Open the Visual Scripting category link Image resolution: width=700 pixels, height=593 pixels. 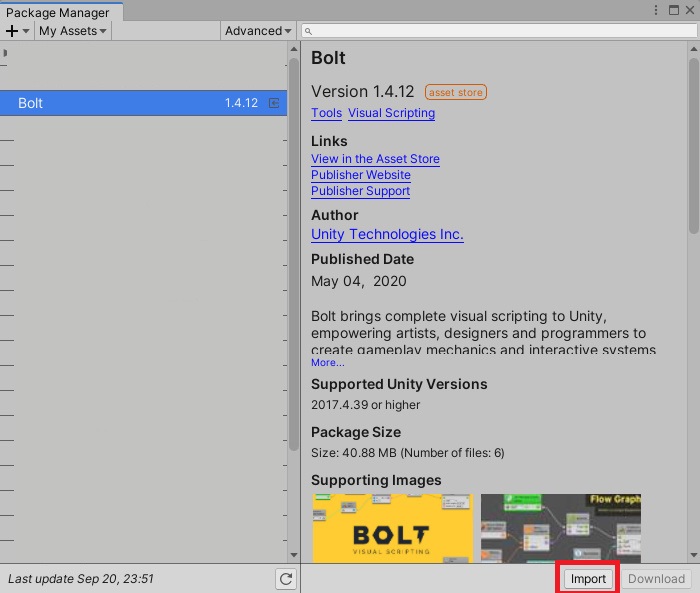coord(392,113)
